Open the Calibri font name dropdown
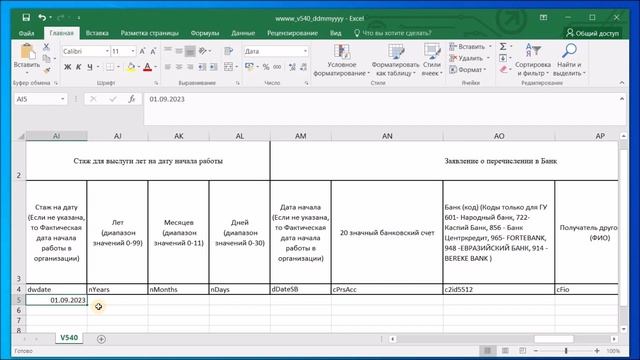The width and height of the screenshot is (640, 360). pos(107,51)
